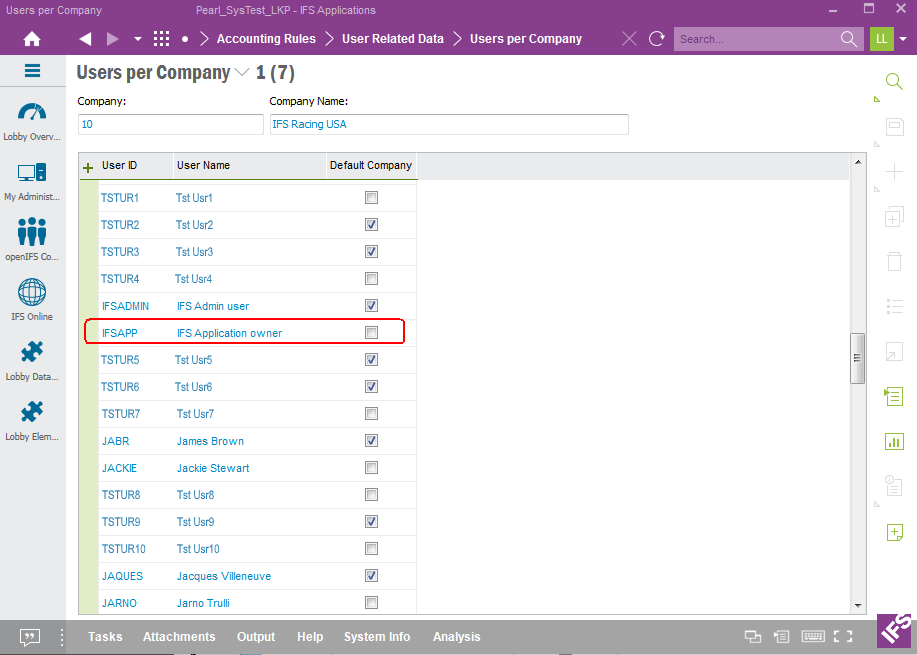Open Lobby Overview shortcut
This screenshot has height=655, width=917.
pos(32,122)
